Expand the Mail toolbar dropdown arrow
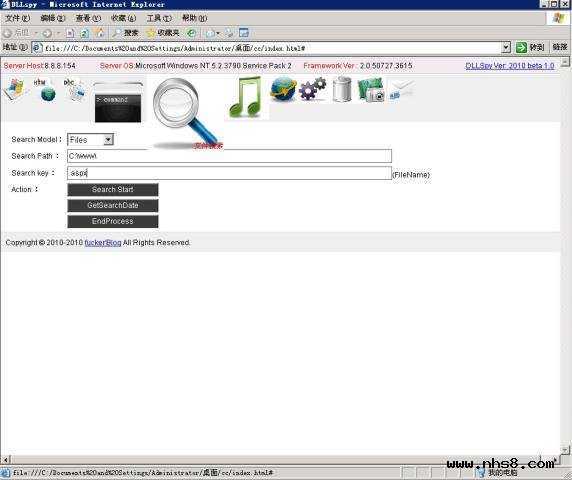 pos(218,33)
